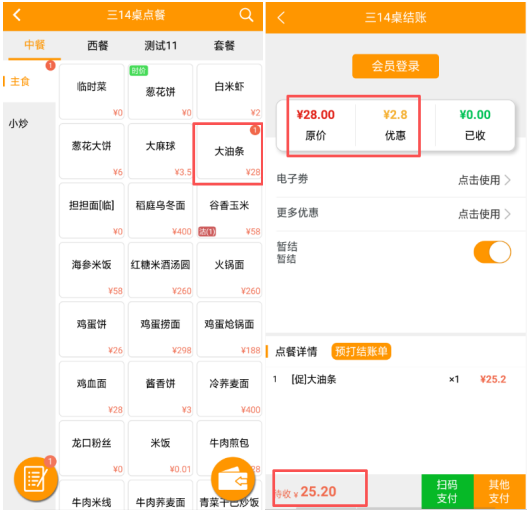Add 米饭 priced ¥0.01
This screenshot has height=510, width=527.
click(x=161, y=448)
